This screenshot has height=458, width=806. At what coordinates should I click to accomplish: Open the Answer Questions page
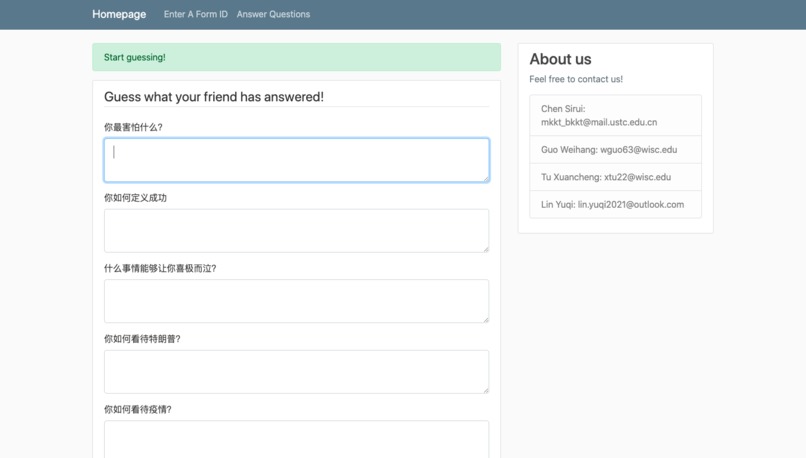tap(273, 14)
